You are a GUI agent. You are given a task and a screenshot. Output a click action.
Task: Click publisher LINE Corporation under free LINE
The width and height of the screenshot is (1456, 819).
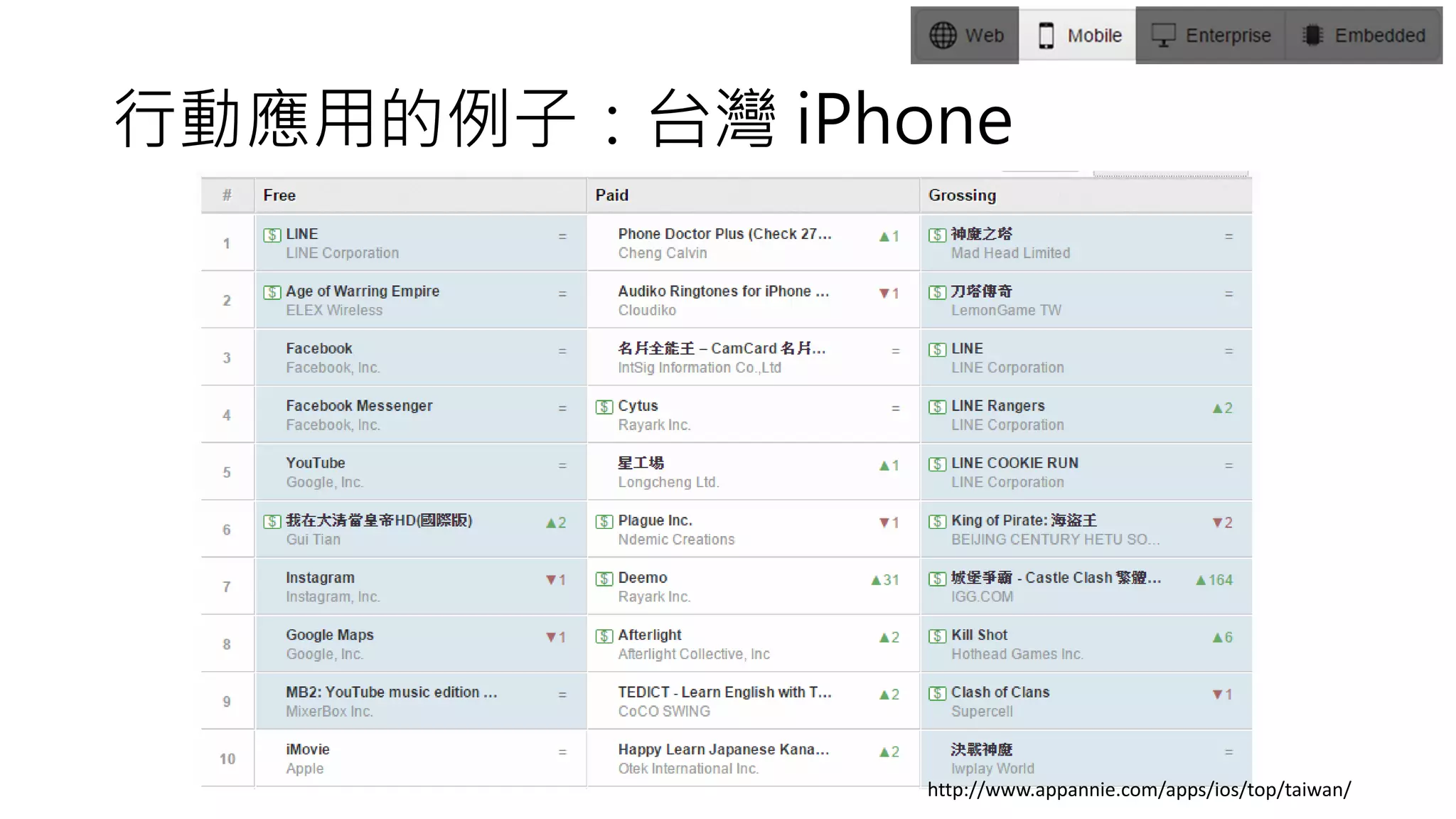pos(343,253)
